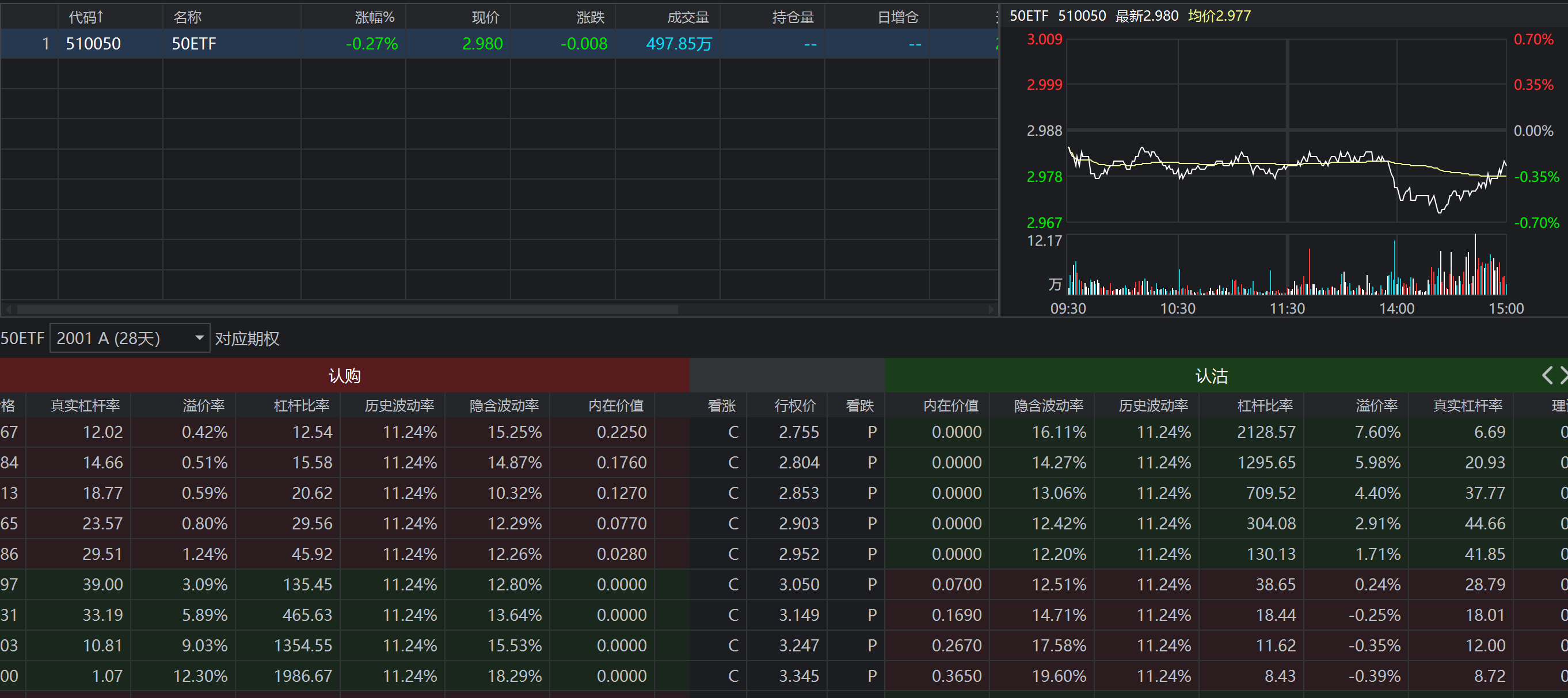This screenshot has width=1568, height=698.
Task: Click the left chevron in the 认沽 header
Action: [x=1547, y=375]
